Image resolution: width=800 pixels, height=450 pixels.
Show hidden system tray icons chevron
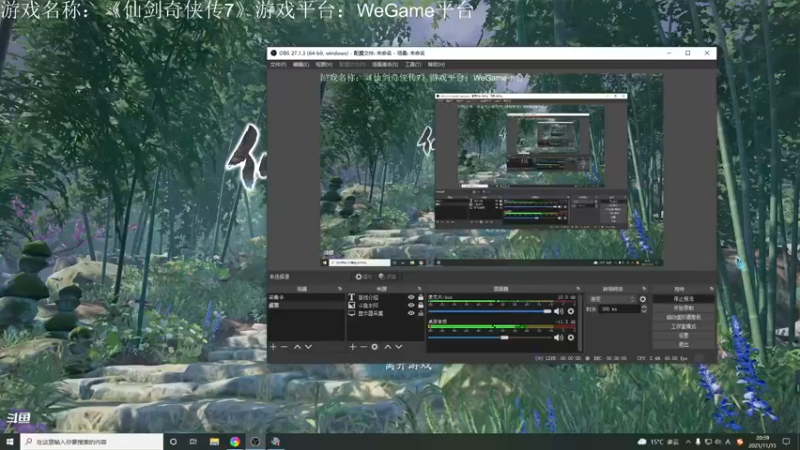coord(688,442)
